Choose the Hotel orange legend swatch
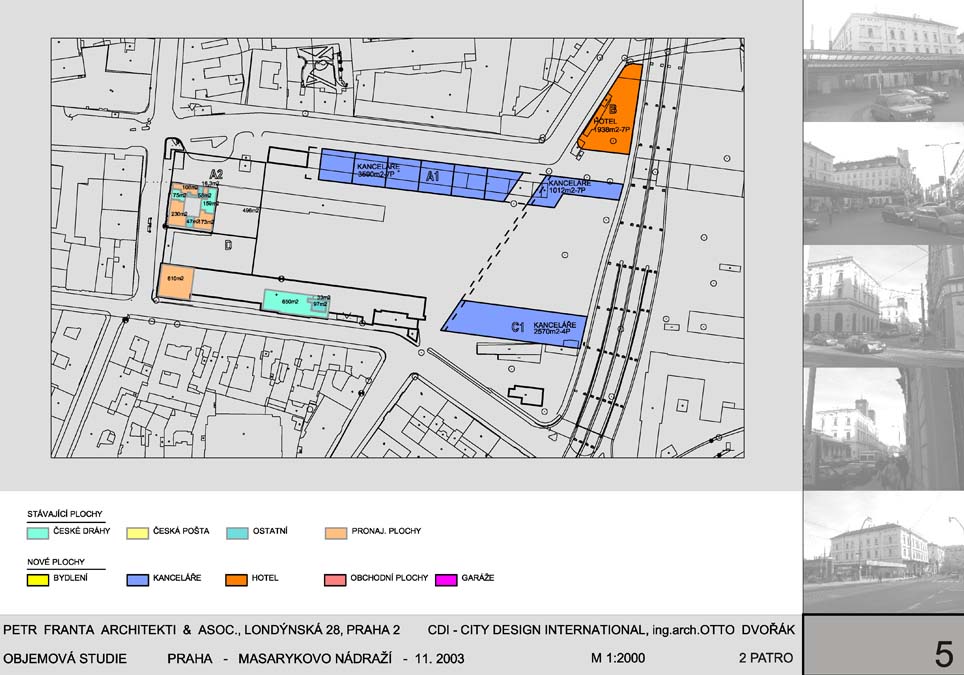The image size is (964, 675). tap(239, 579)
